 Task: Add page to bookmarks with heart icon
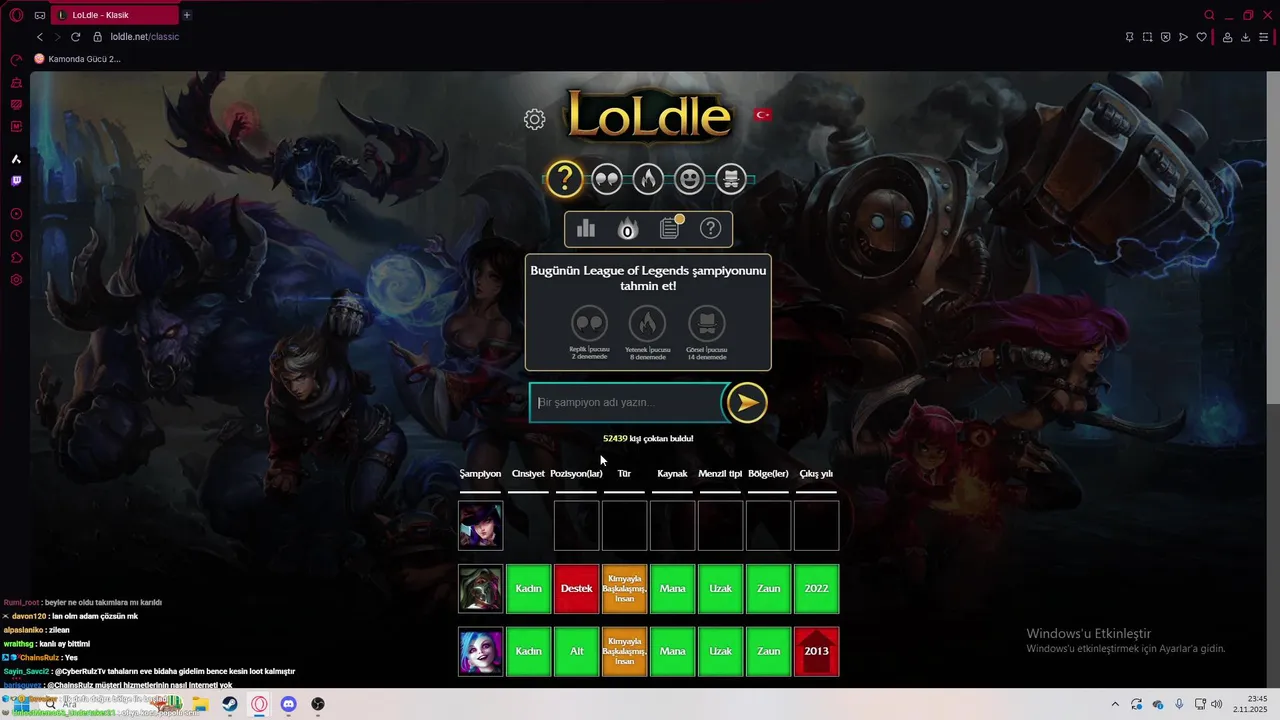point(1201,37)
